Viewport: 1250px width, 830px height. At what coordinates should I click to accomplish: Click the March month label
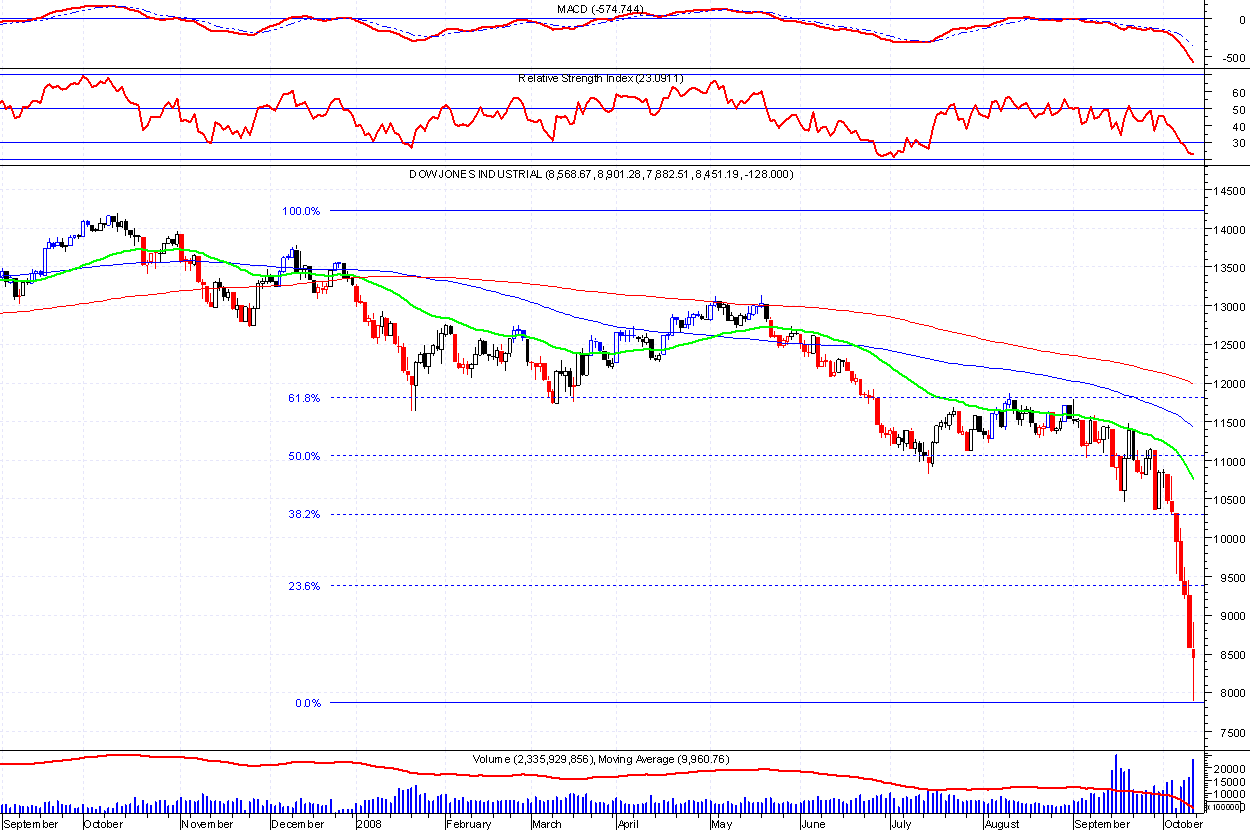tap(546, 824)
